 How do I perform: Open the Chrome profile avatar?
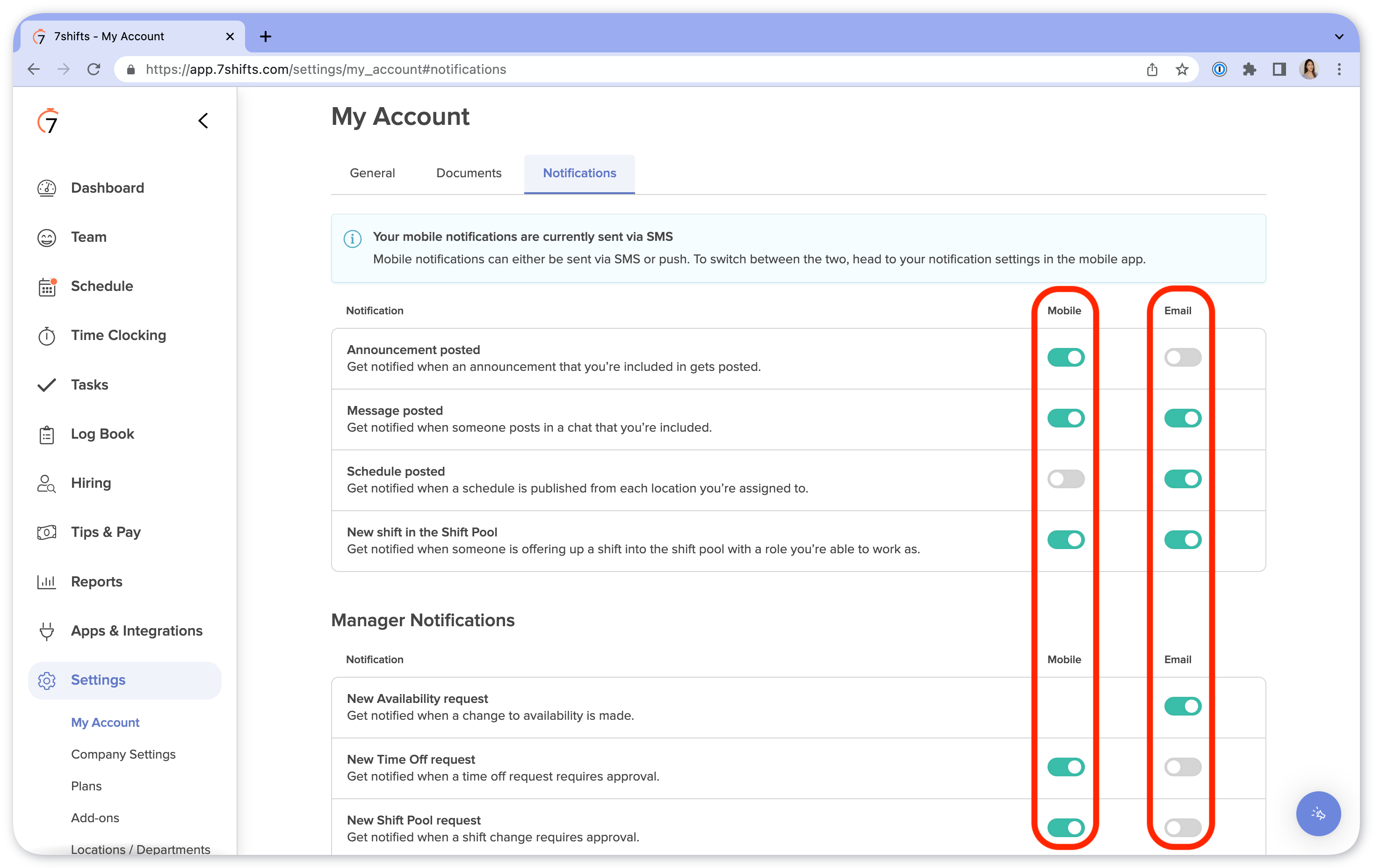(1309, 69)
